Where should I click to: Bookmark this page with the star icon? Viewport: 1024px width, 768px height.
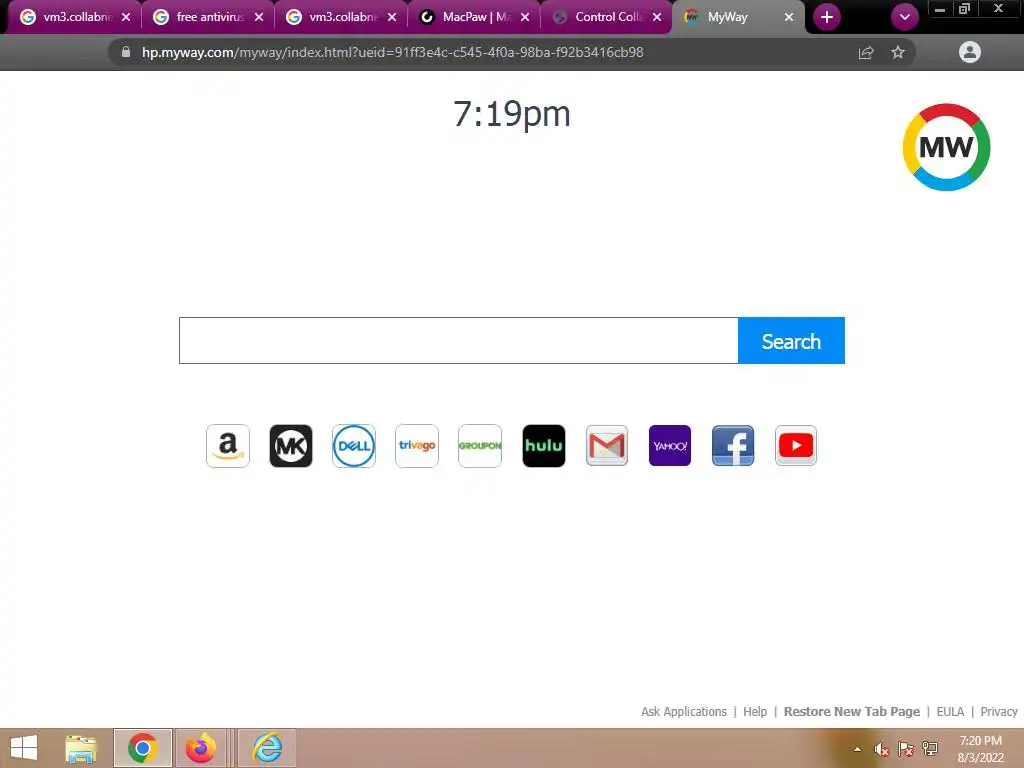[898, 52]
